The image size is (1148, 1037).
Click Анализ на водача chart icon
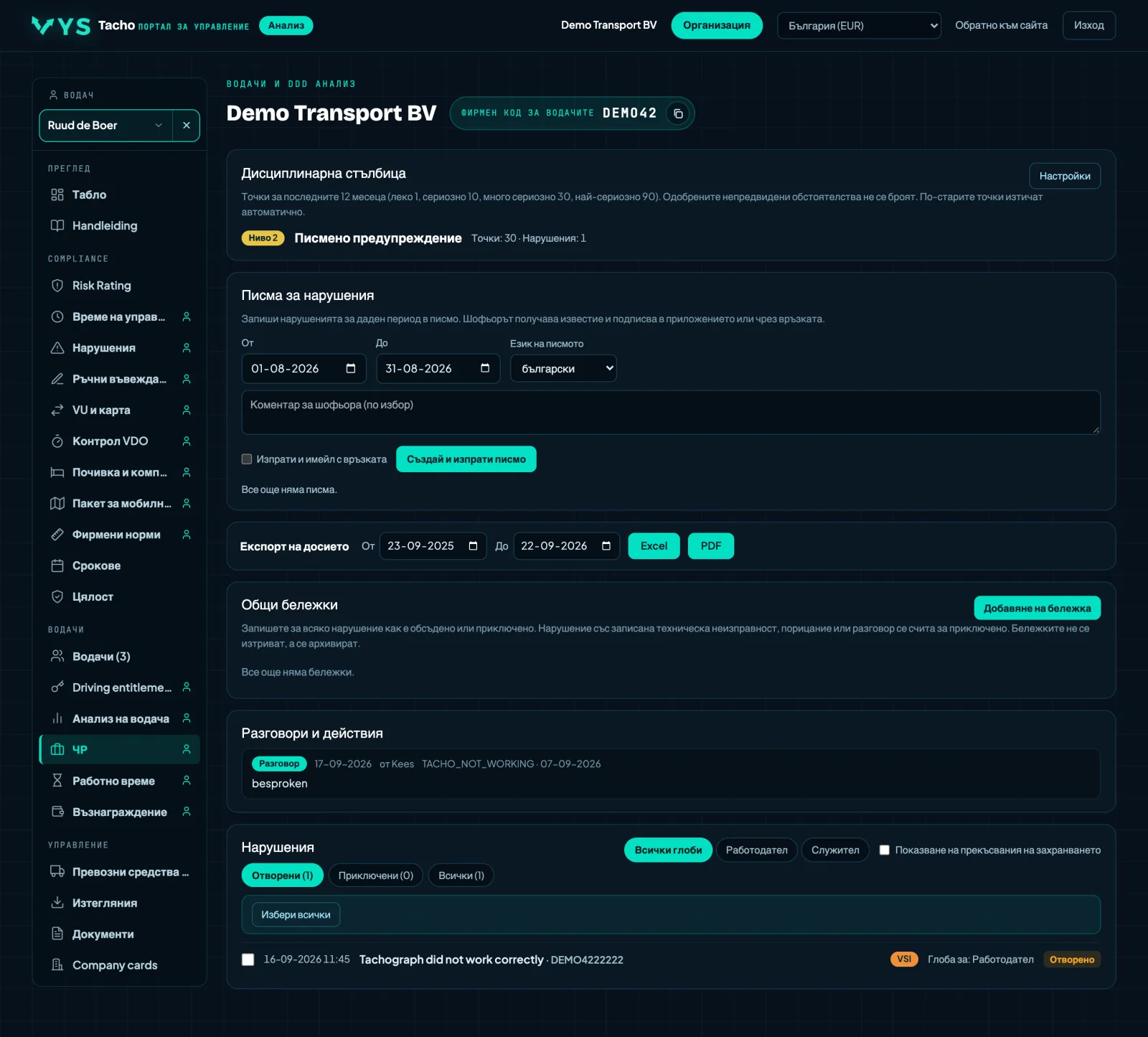coord(57,718)
